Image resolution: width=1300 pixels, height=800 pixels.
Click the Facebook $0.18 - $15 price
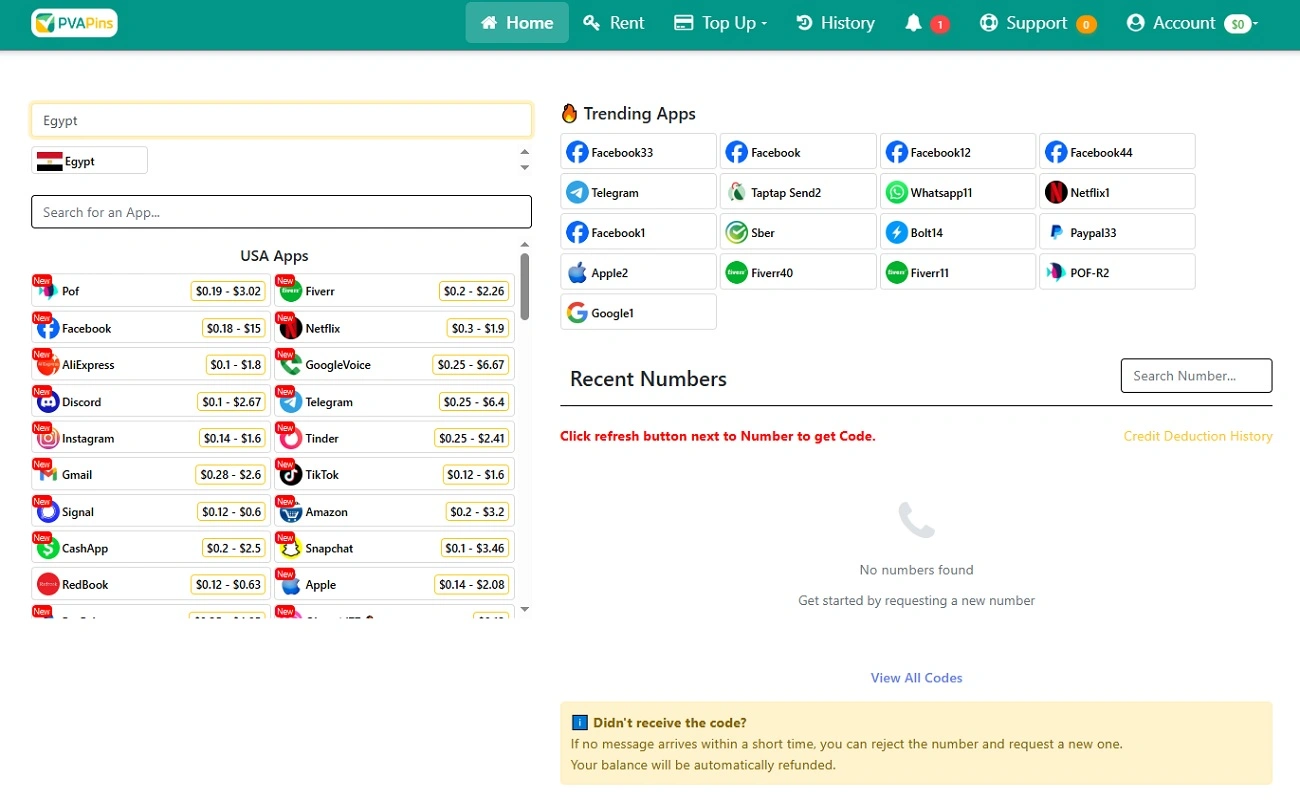coord(233,328)
